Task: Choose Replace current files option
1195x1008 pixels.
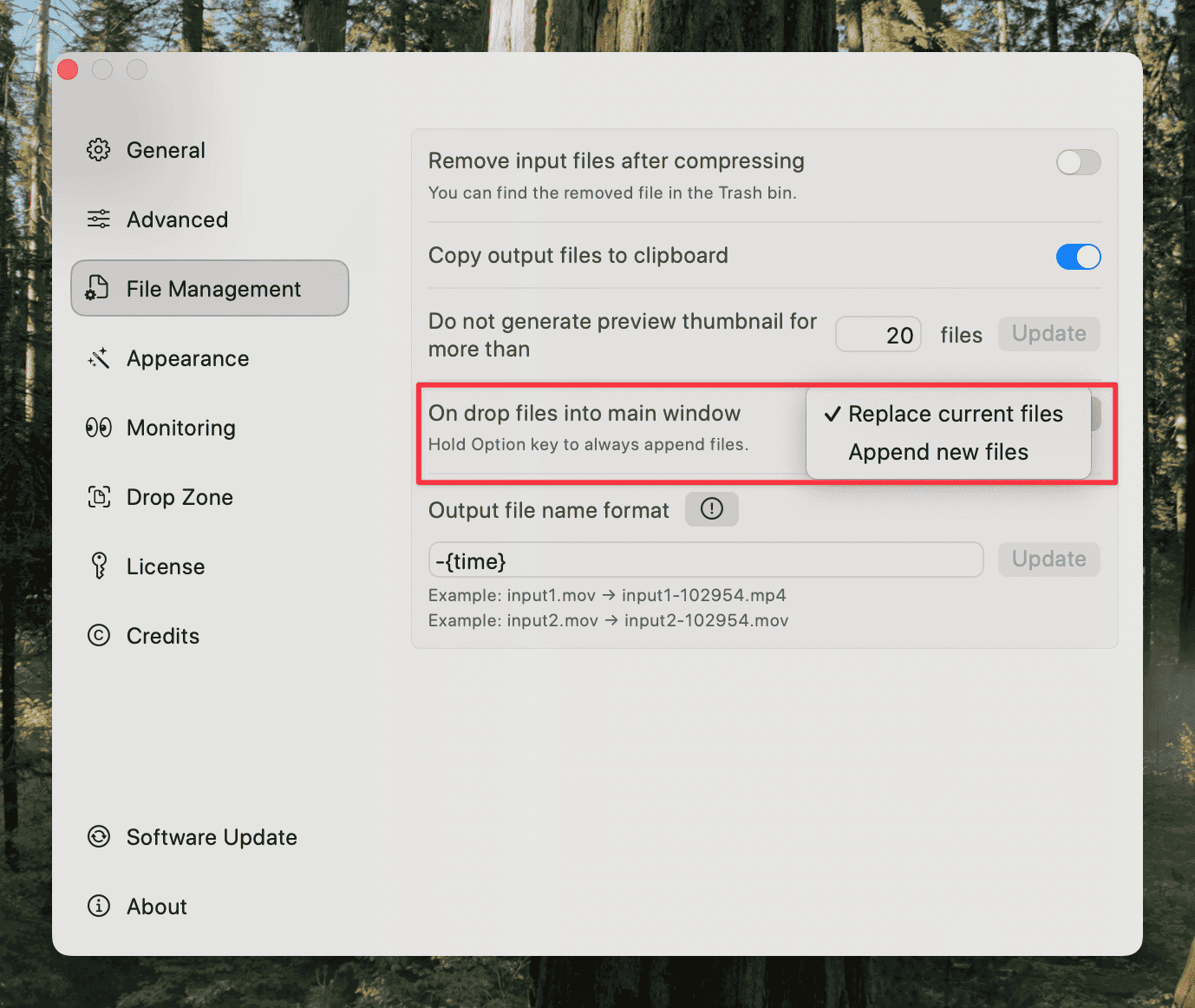Action: click(x=956, y=414)
